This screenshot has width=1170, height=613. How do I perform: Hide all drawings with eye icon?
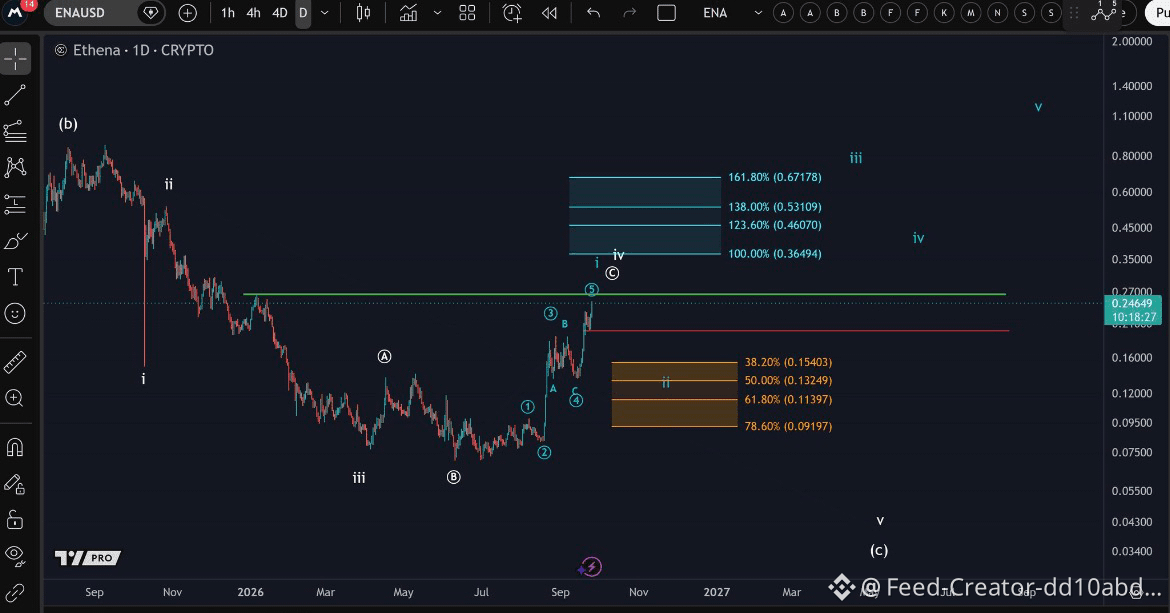15,555
